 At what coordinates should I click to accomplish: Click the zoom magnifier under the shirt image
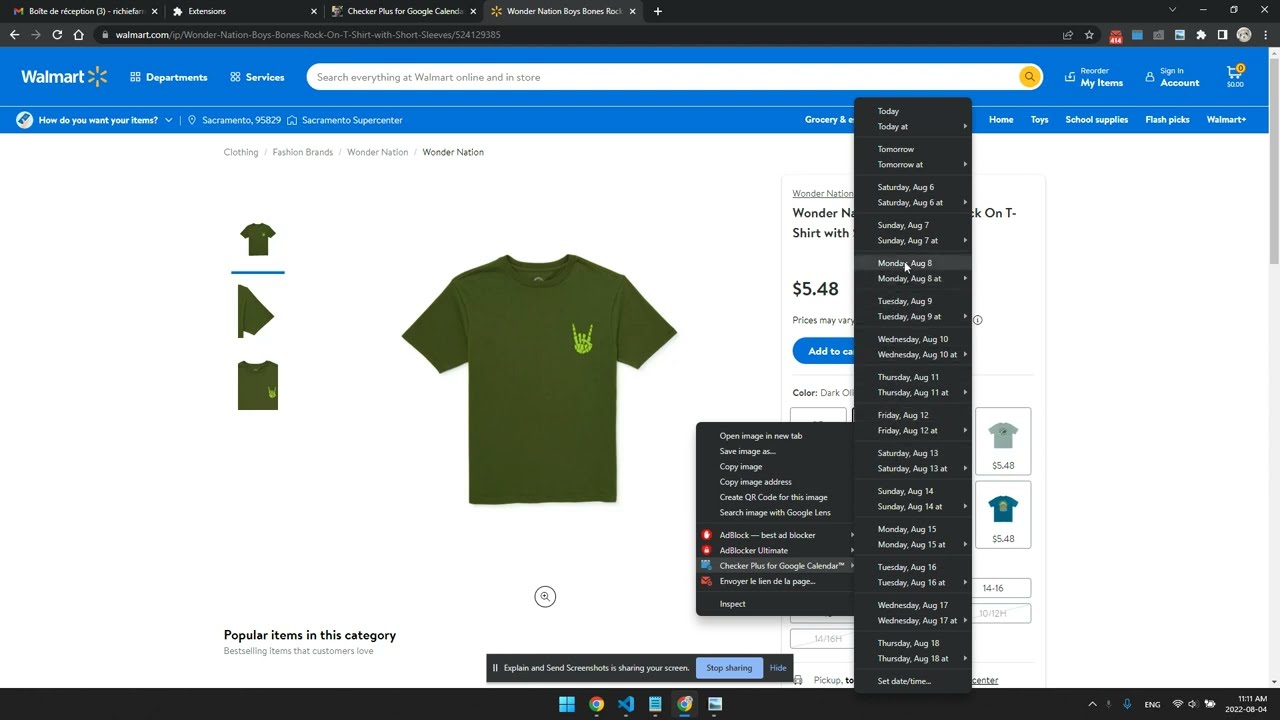[x=544, y=596]
